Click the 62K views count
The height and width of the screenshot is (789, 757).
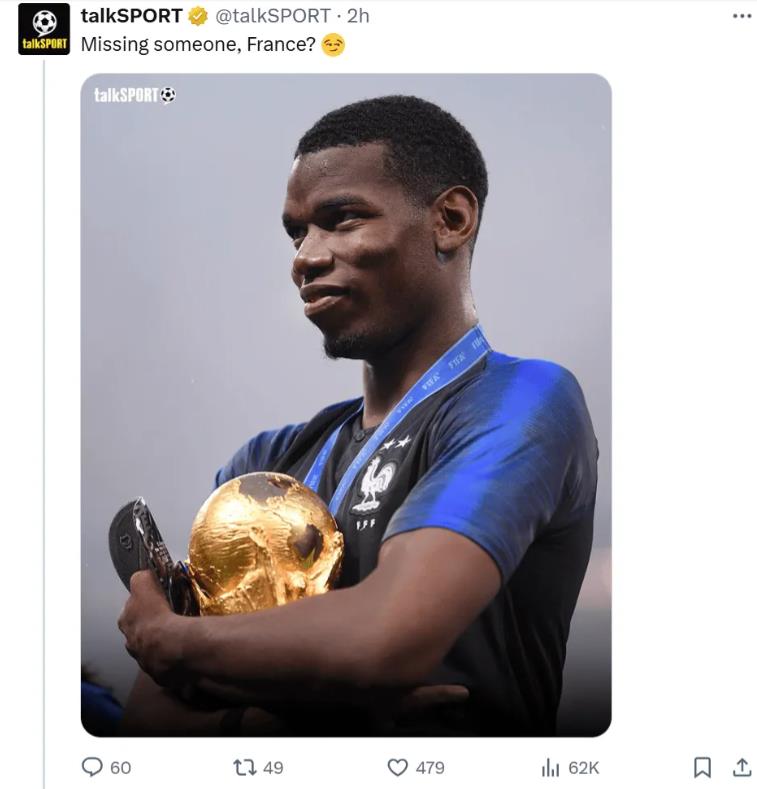point(584,768)
